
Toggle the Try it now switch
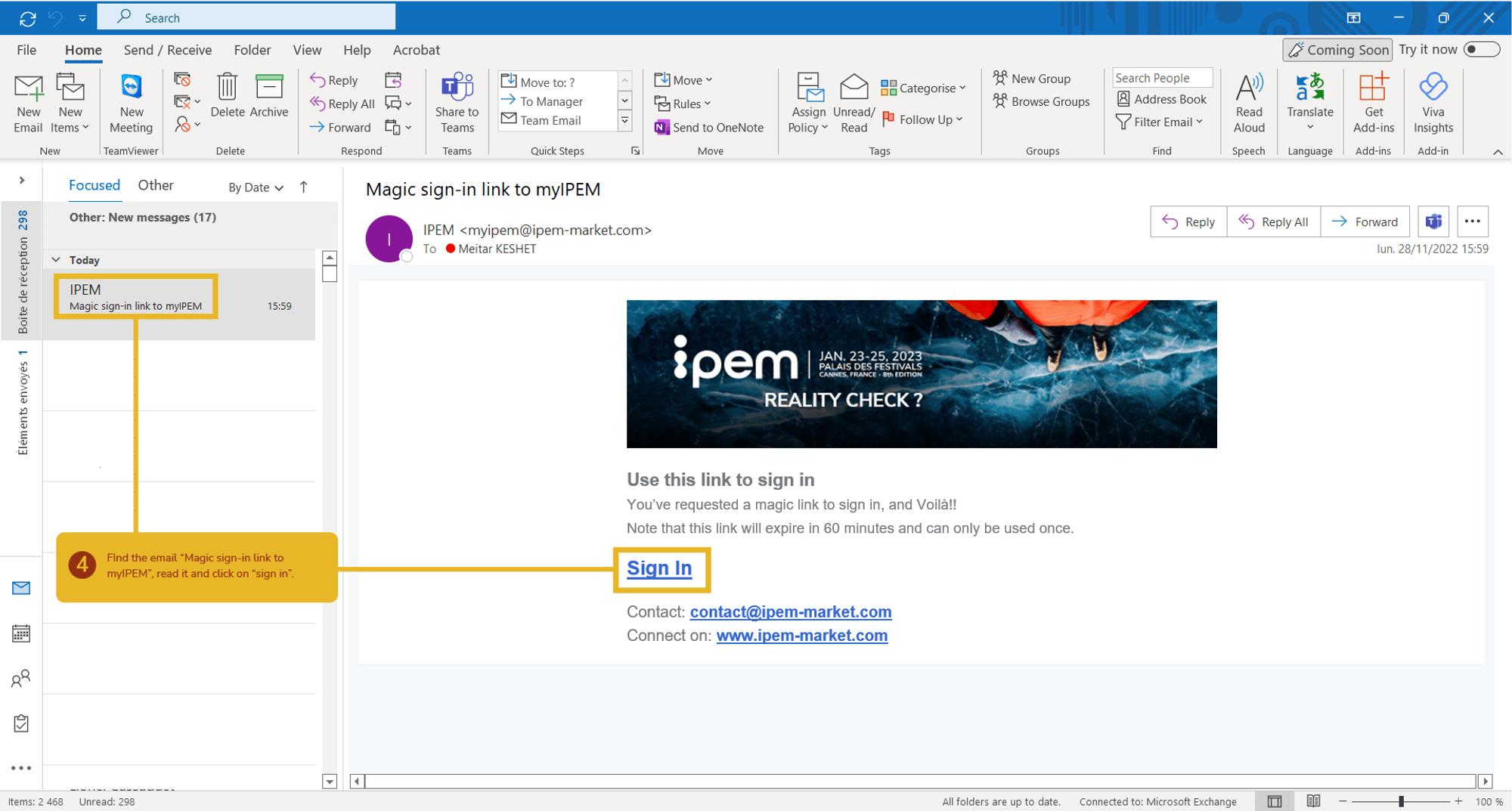(1480, 49)
